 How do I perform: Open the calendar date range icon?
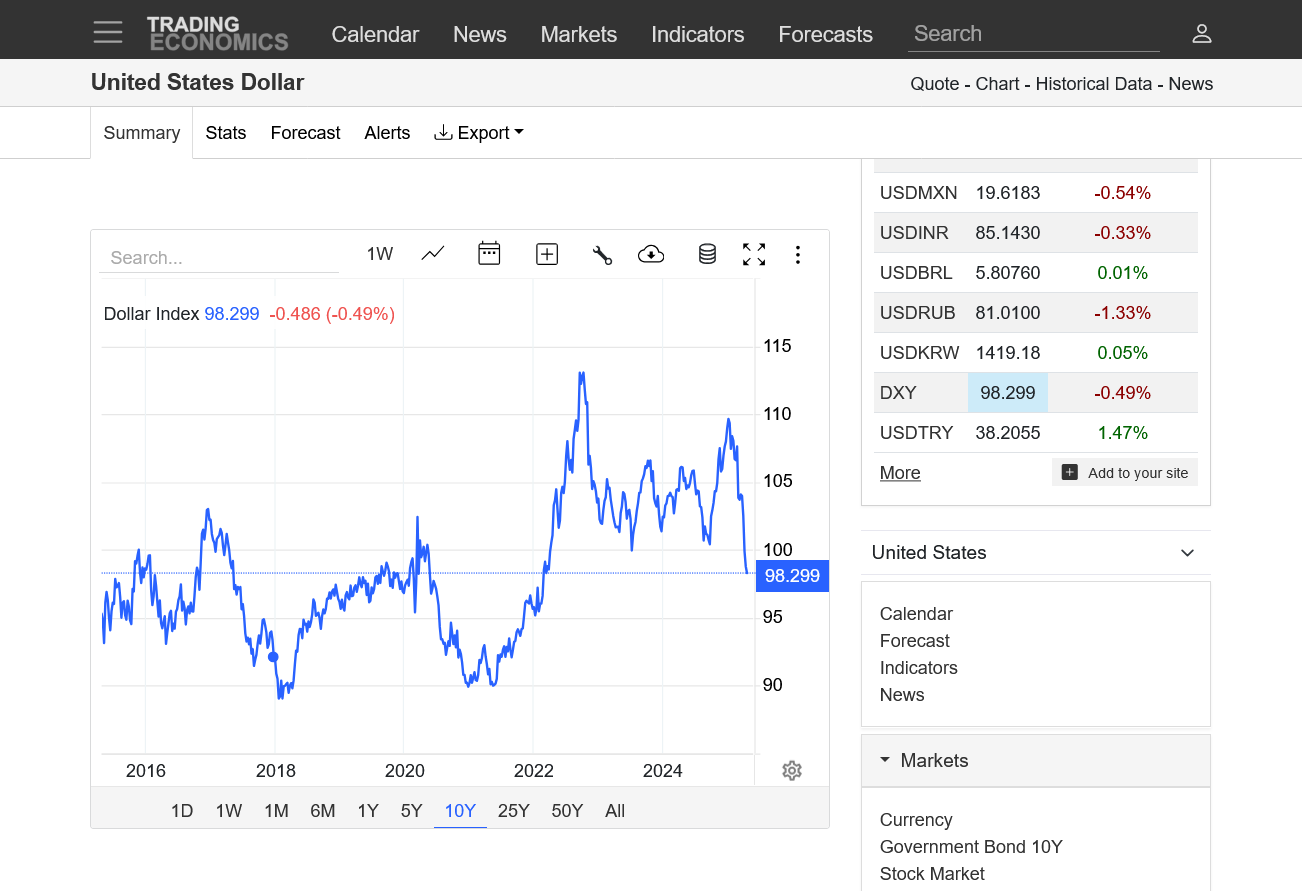[489, 254]
